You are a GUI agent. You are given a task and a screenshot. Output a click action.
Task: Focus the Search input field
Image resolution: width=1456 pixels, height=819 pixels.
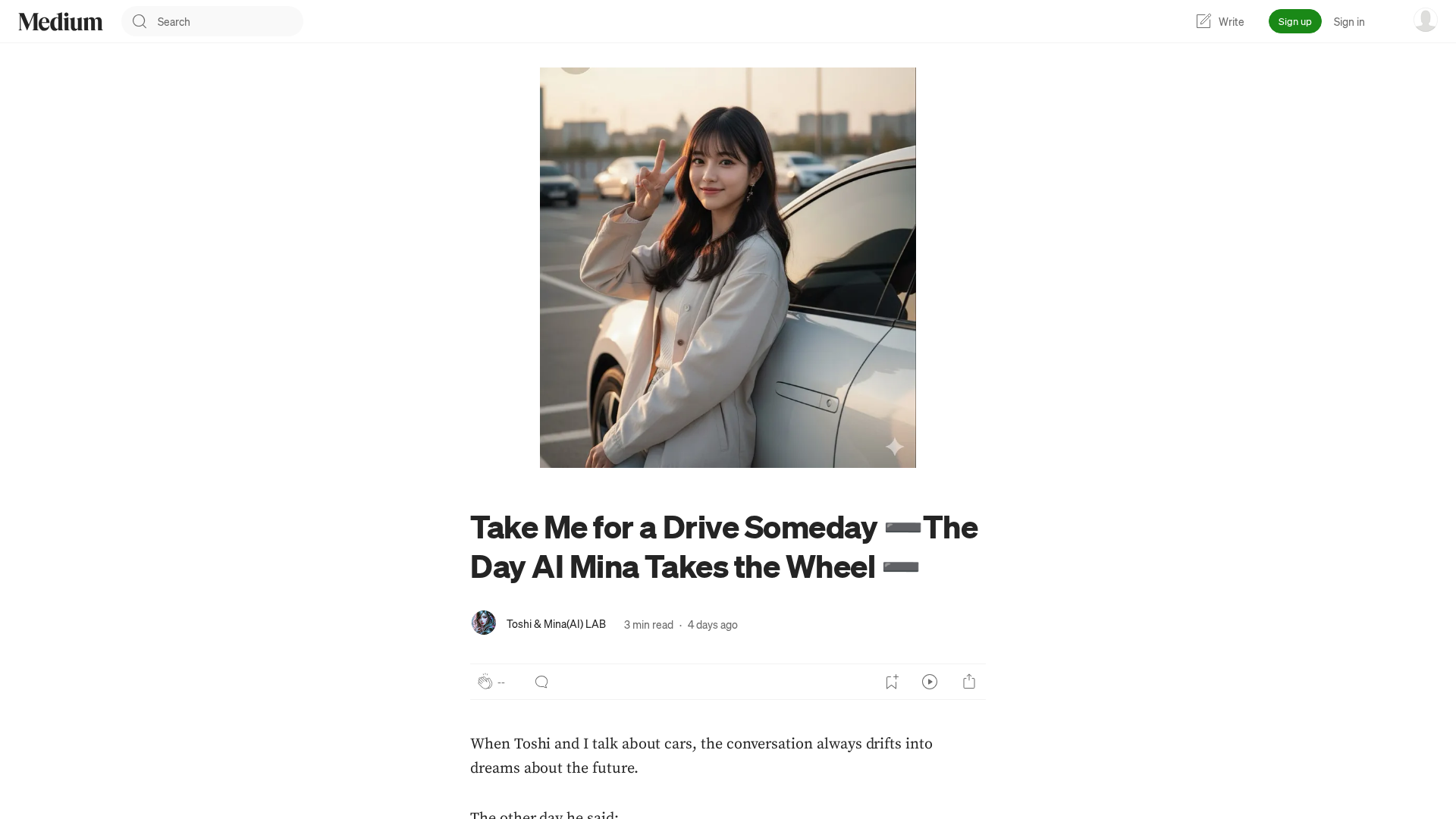click(212, 21)
